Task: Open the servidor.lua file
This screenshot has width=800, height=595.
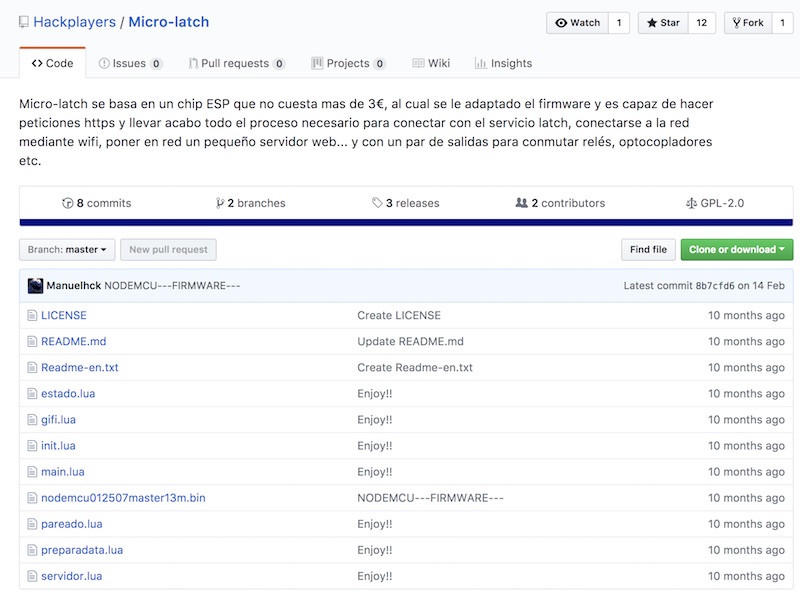Action: (71, 576)
